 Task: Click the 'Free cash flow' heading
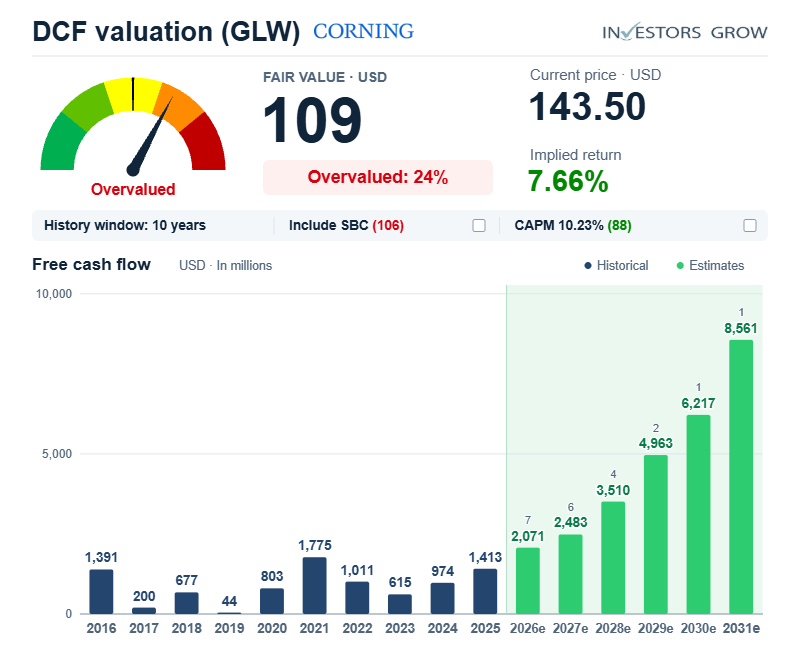(91, 264)
